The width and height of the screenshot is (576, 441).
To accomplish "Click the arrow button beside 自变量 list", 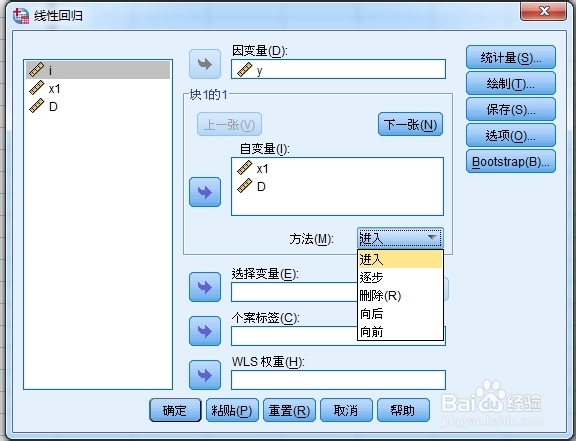I will pos(205,192).
